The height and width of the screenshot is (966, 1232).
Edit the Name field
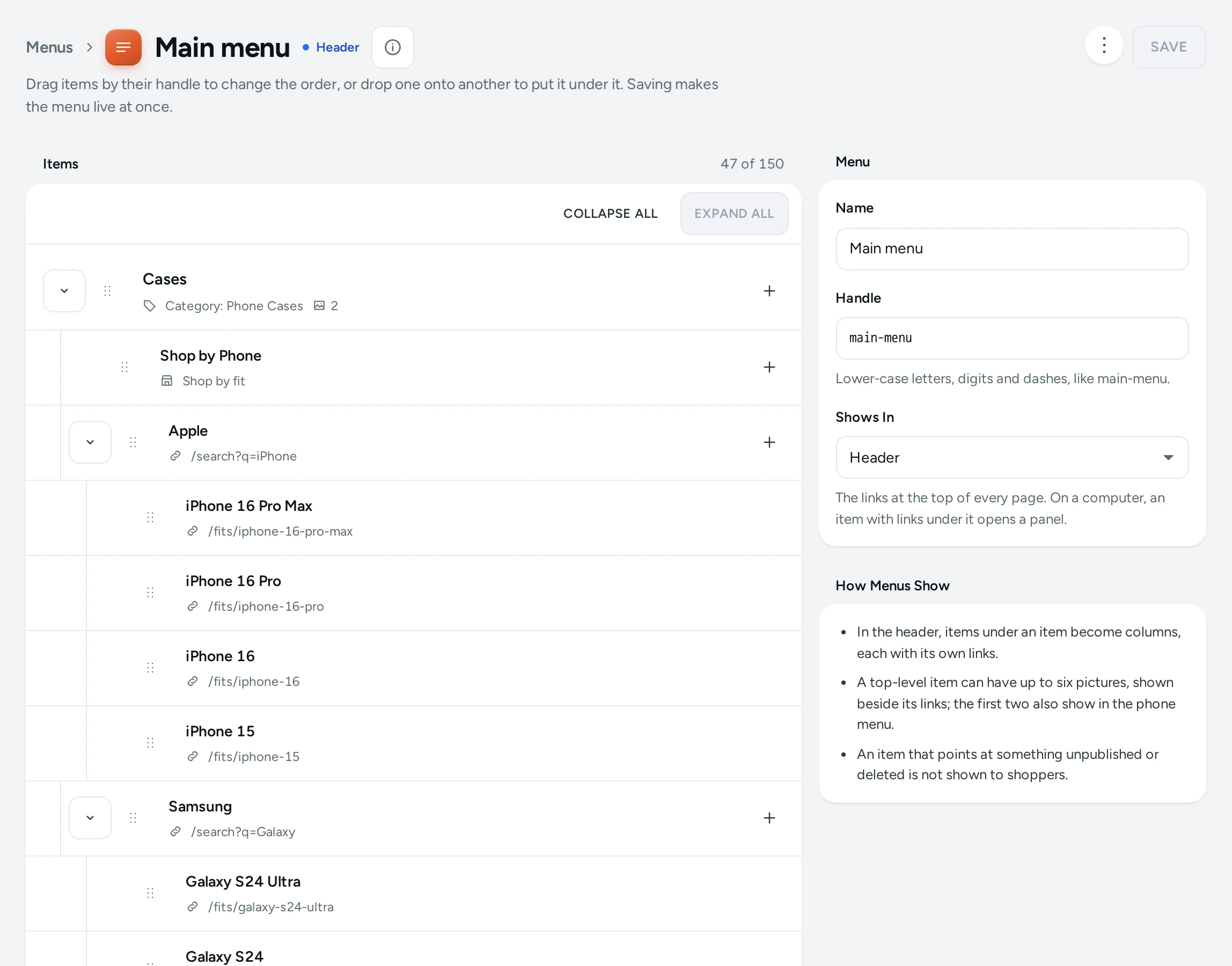(1012, 249)
